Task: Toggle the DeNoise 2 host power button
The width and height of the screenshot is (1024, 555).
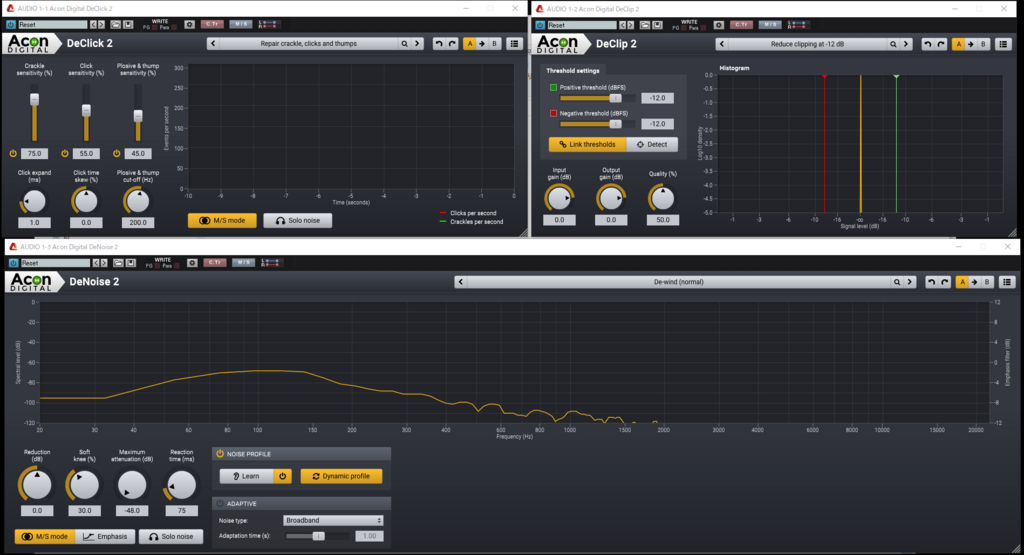Action: (13, 263)
